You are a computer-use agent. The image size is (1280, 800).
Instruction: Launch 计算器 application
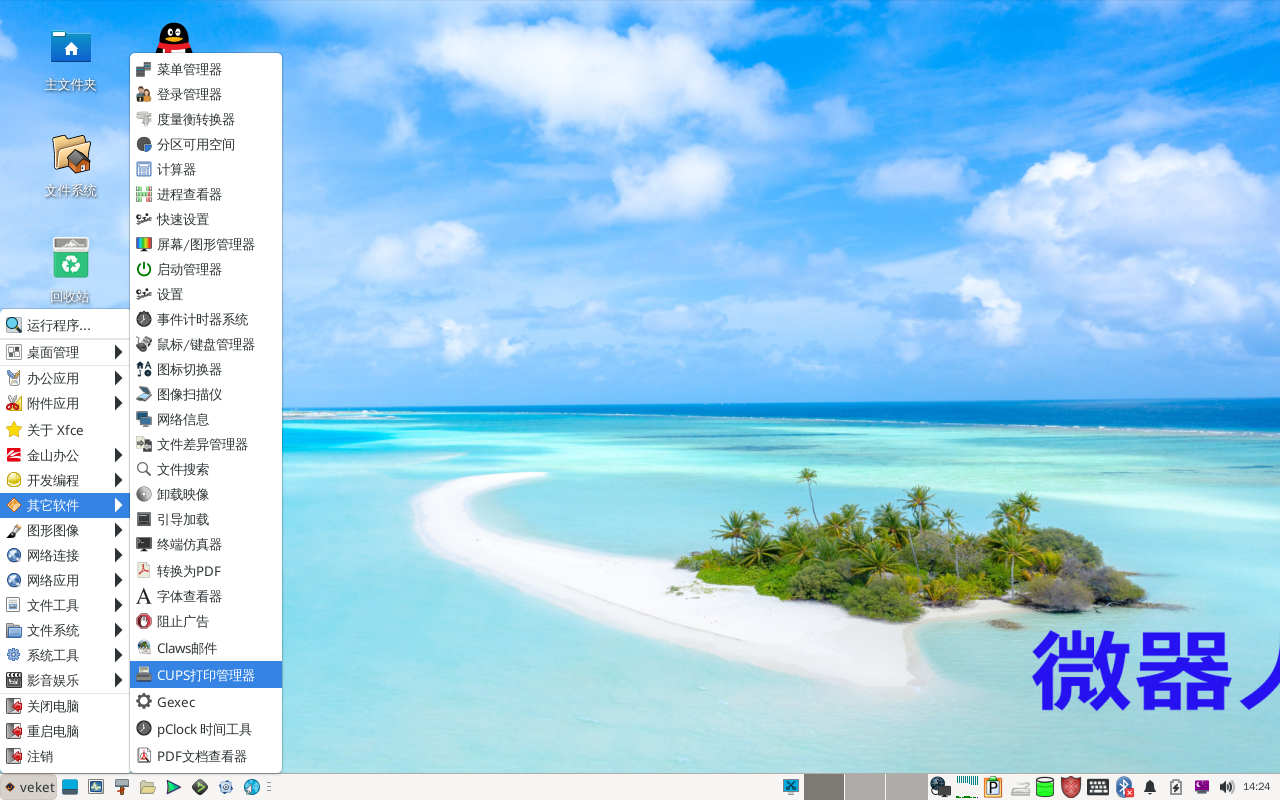(x=206, y=169)
